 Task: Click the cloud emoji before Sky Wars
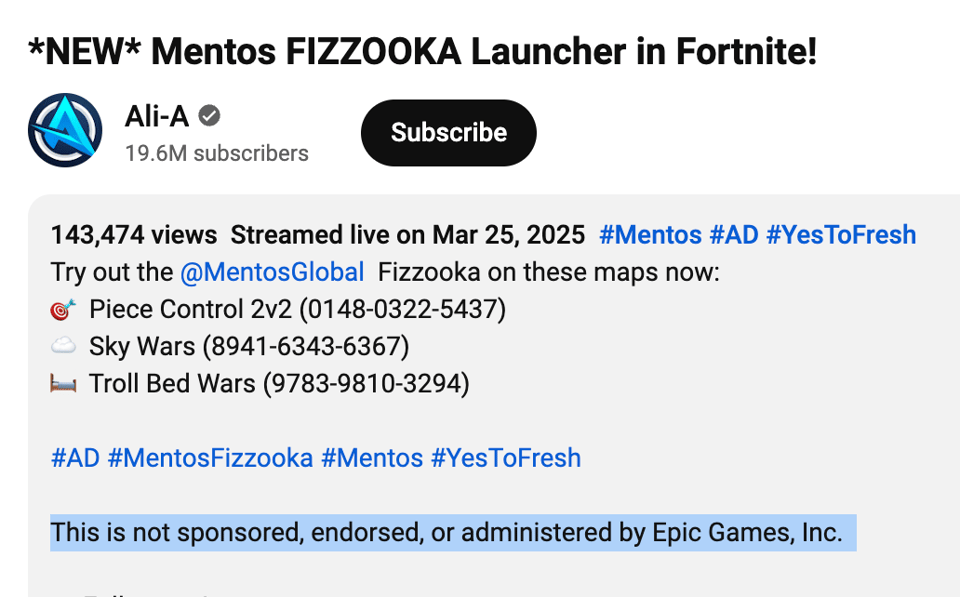coord(63,347)
